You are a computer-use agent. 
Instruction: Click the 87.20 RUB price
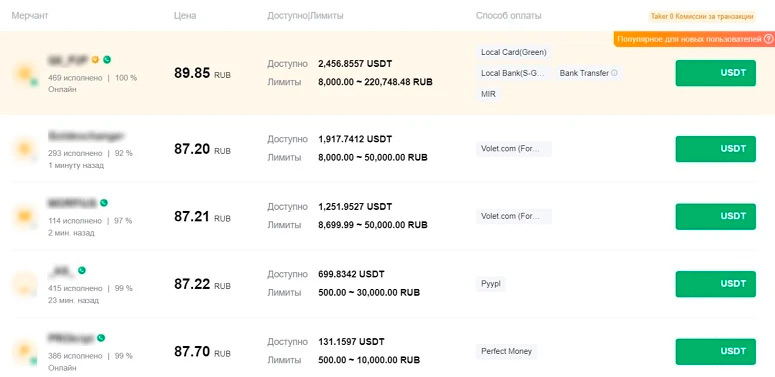point(202,149)
